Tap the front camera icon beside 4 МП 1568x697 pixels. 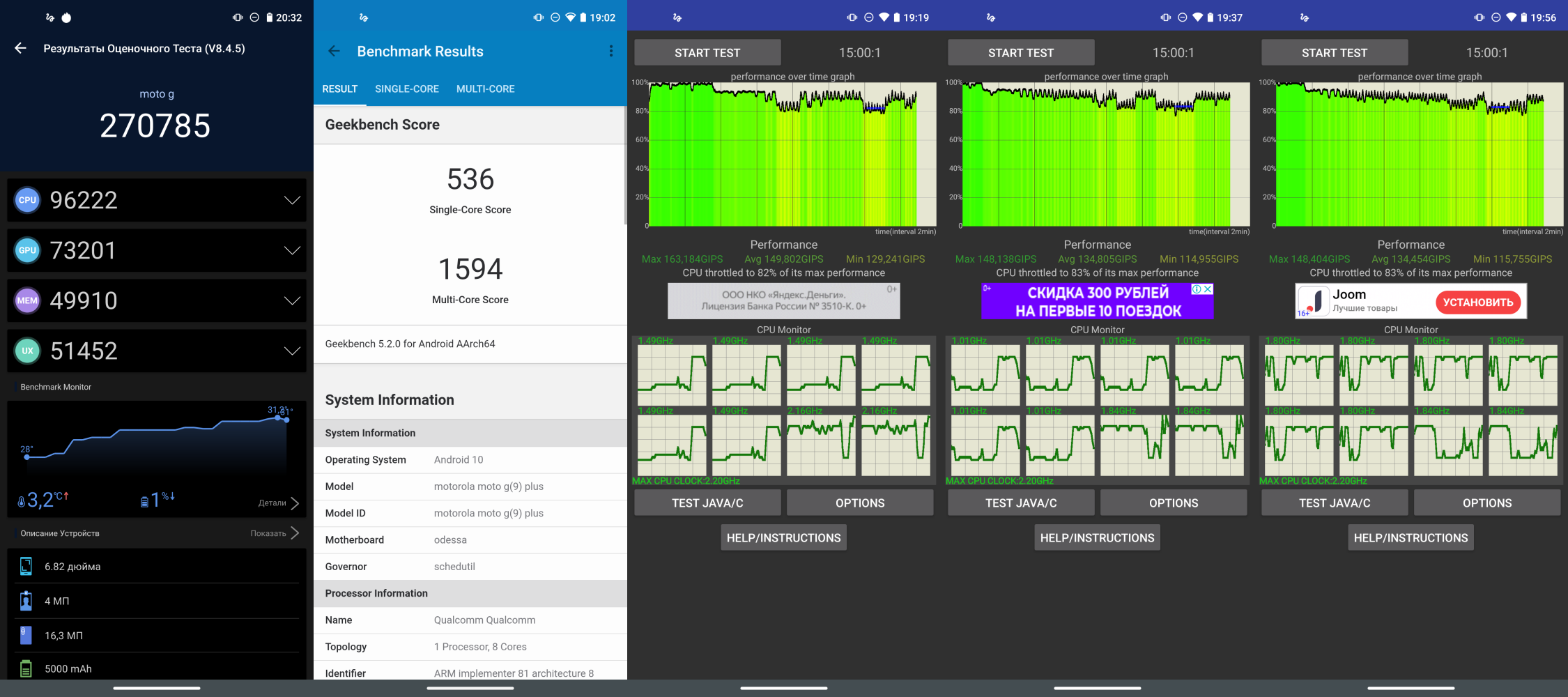click(26, 600)
